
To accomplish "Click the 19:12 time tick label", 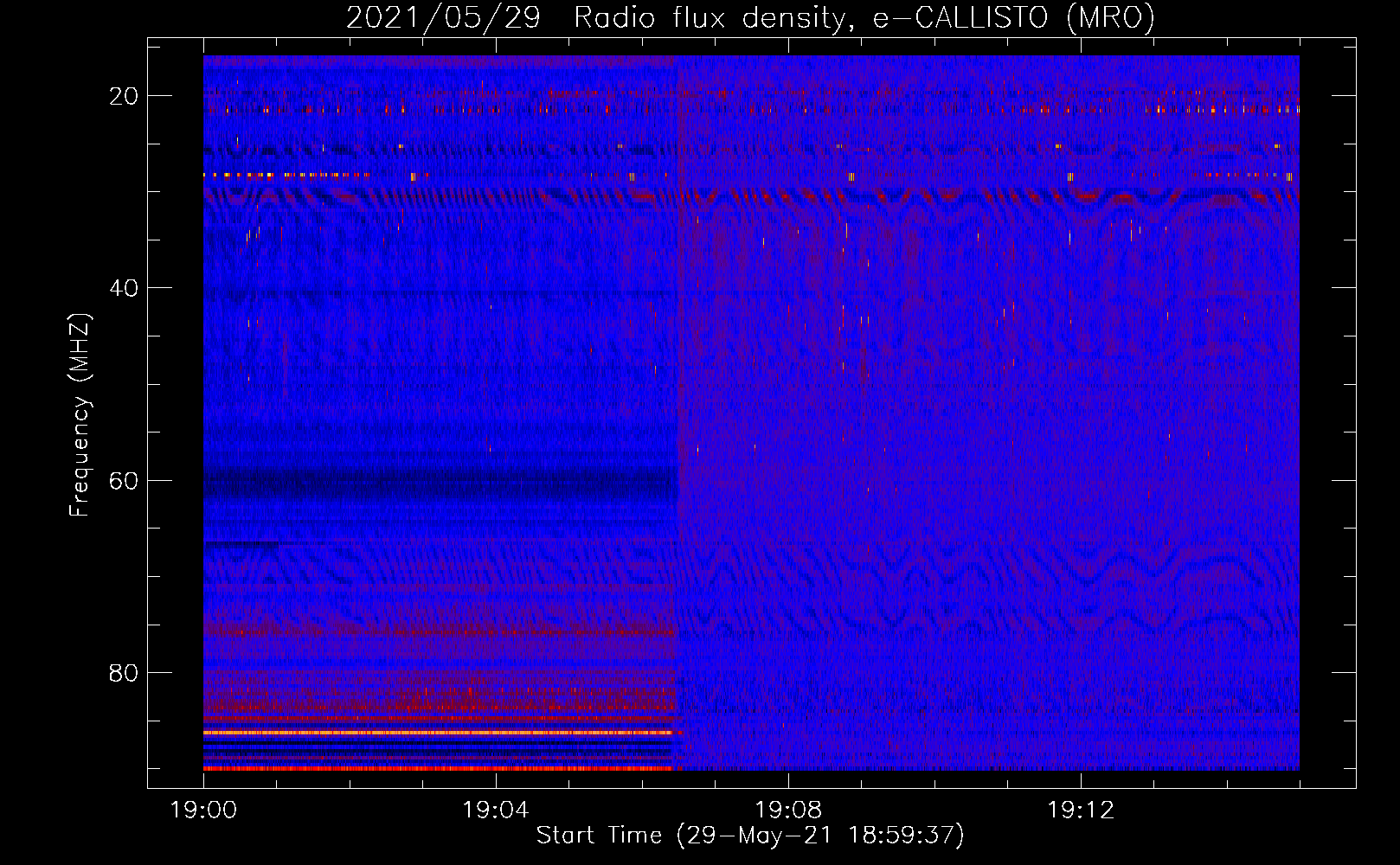I will [x=1081, y=811].
